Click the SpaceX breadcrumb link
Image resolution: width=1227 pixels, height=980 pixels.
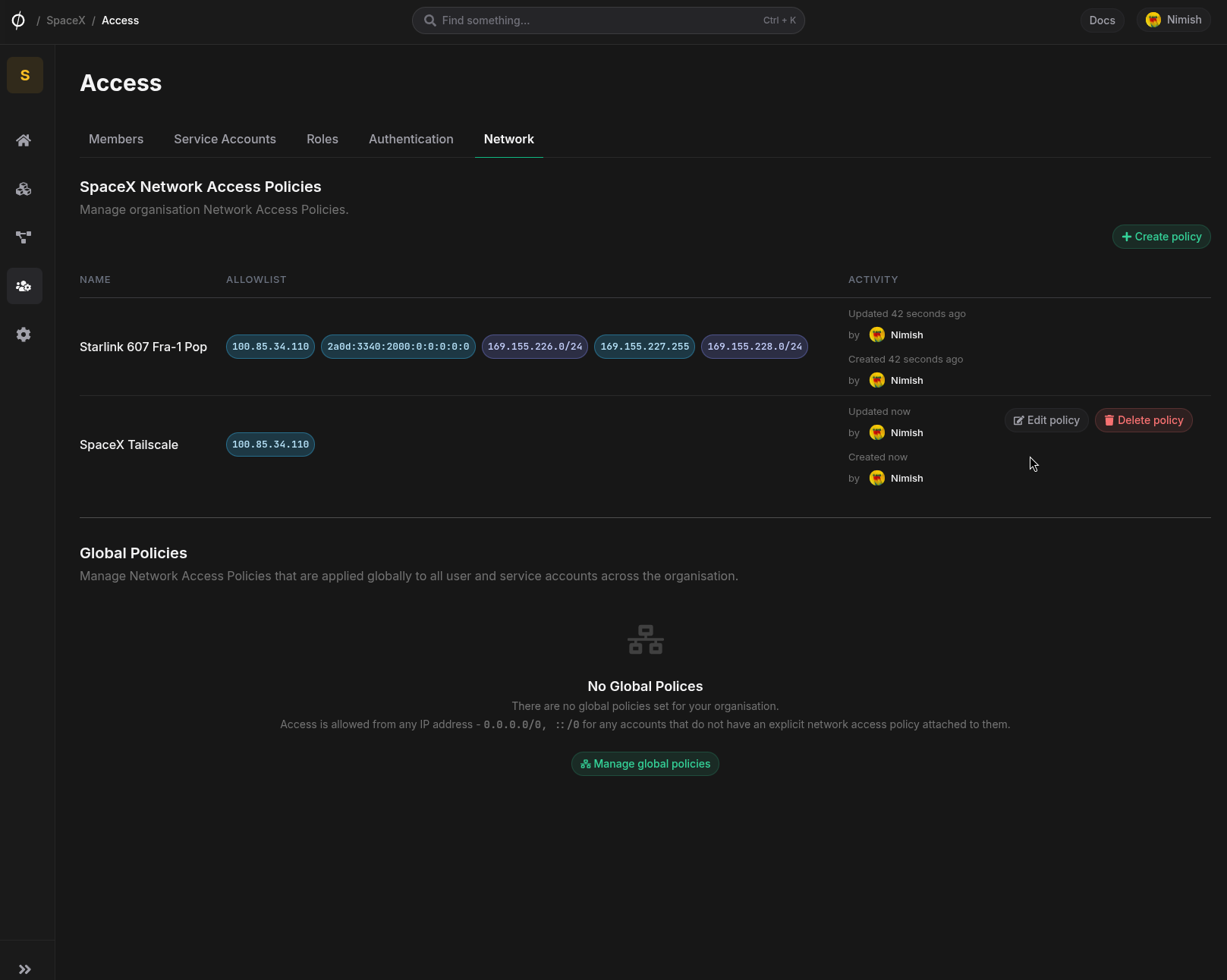(x=66, y=20)
